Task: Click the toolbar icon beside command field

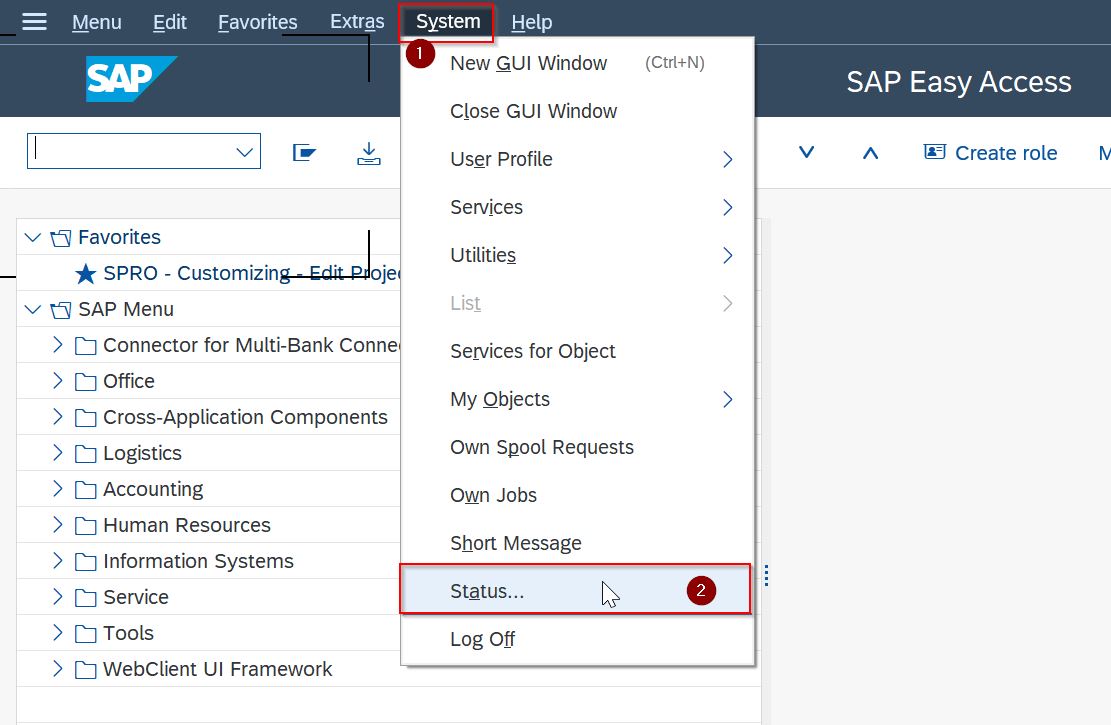Action: point(304,153)
